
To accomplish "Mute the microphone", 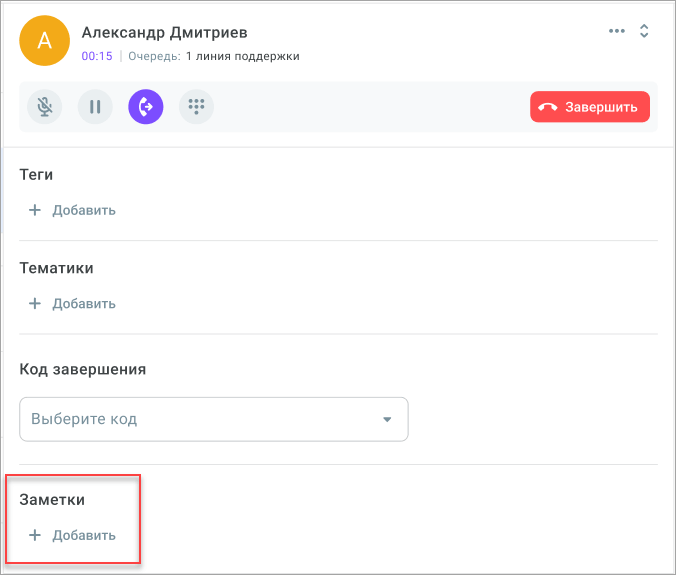I will tap(44, 106).
